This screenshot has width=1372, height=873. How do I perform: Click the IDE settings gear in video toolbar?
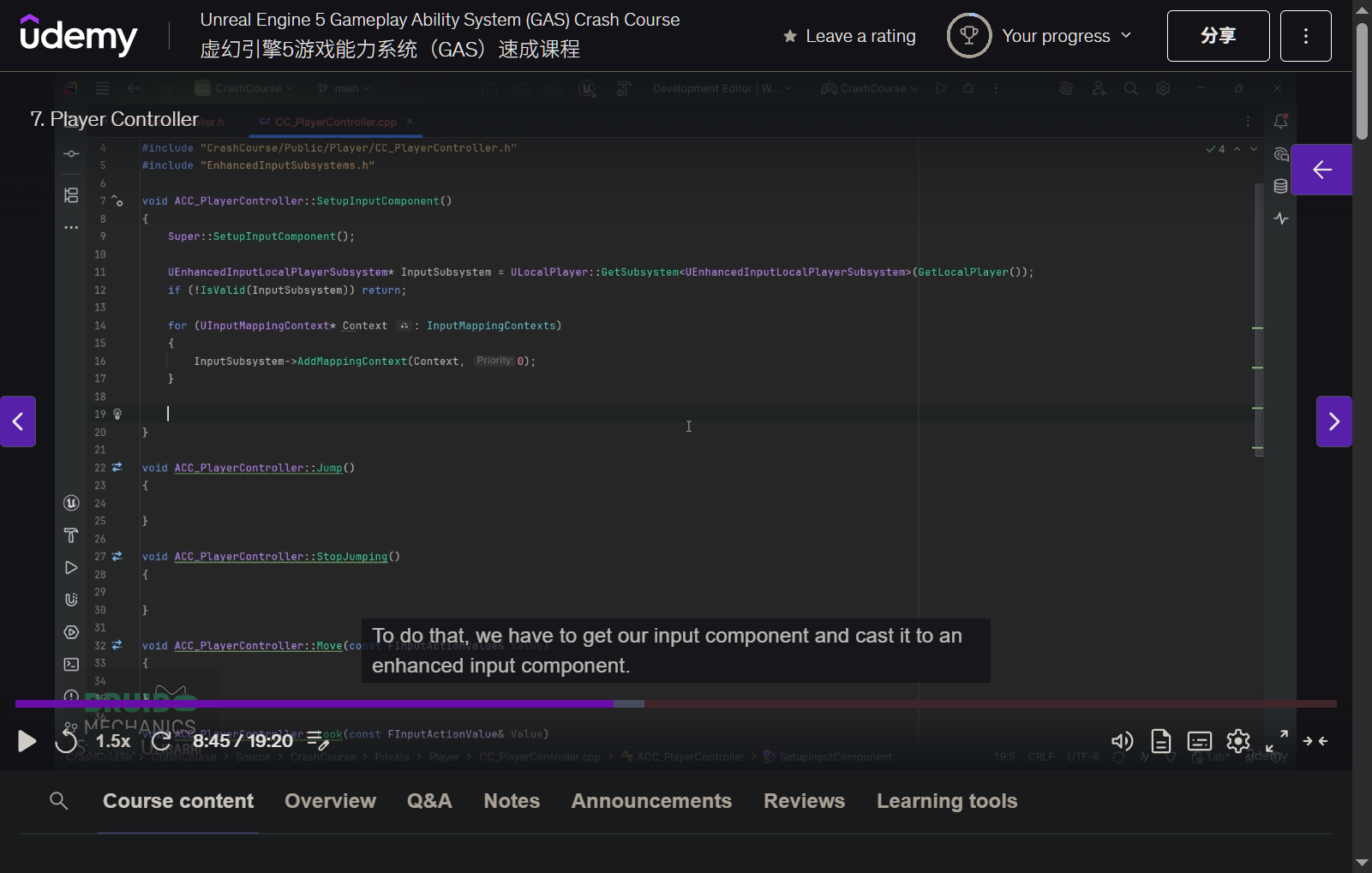tap(1163, 88)
